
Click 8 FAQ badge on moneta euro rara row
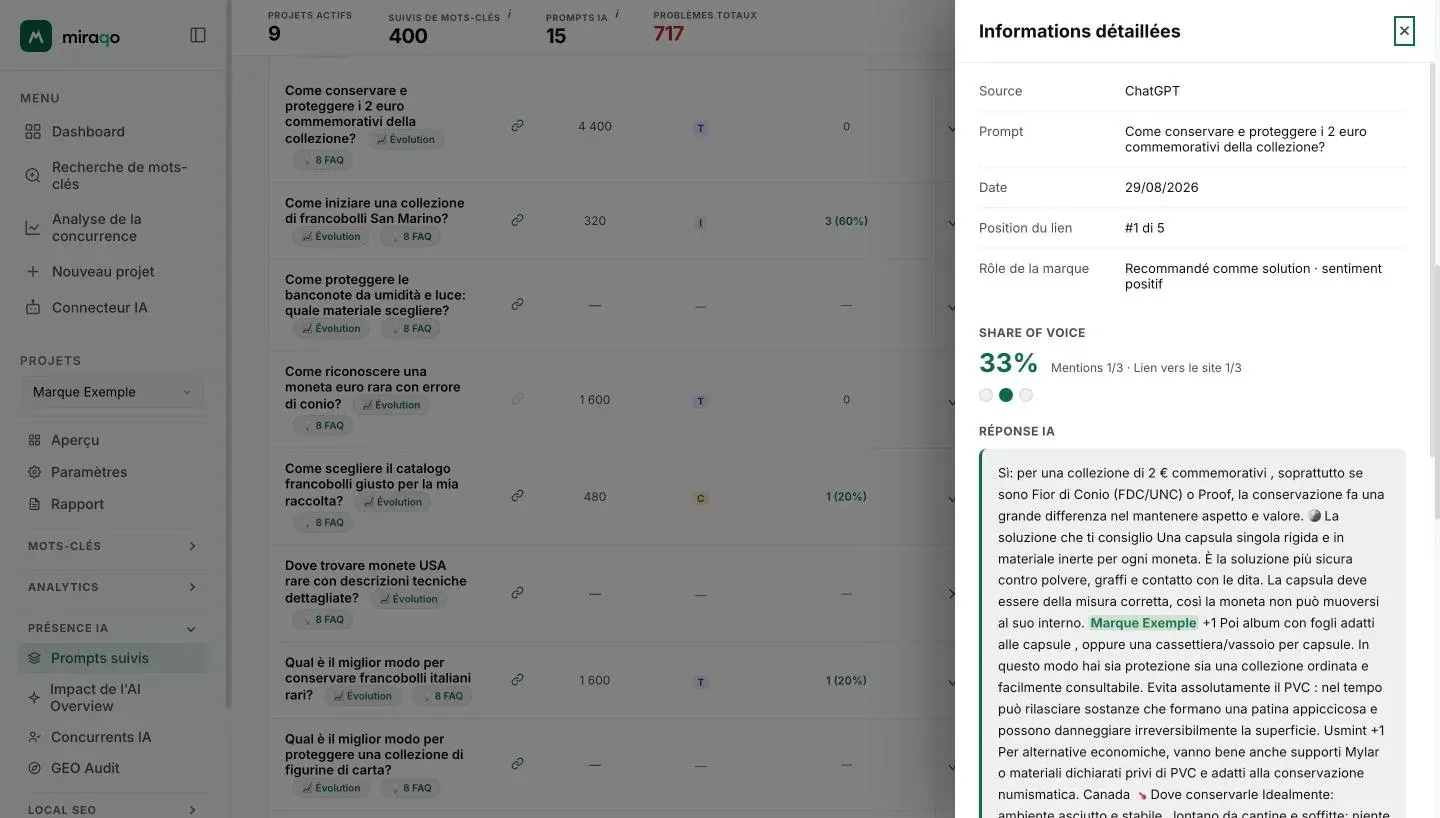pos(323,426)
